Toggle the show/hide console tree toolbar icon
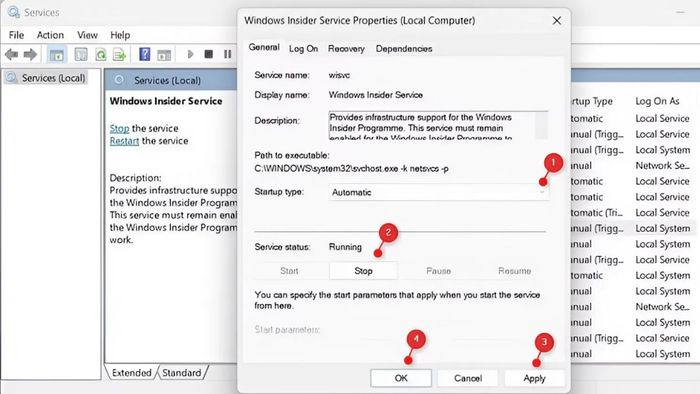This screenshot has width=700, height=394. (x=57, y=54)
